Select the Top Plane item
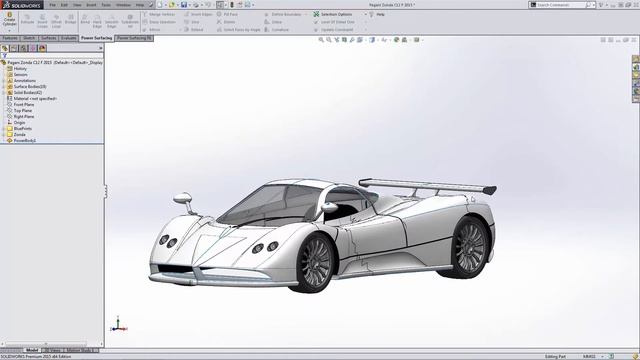This screenshot has width=640, height=360. pos(19,111)
